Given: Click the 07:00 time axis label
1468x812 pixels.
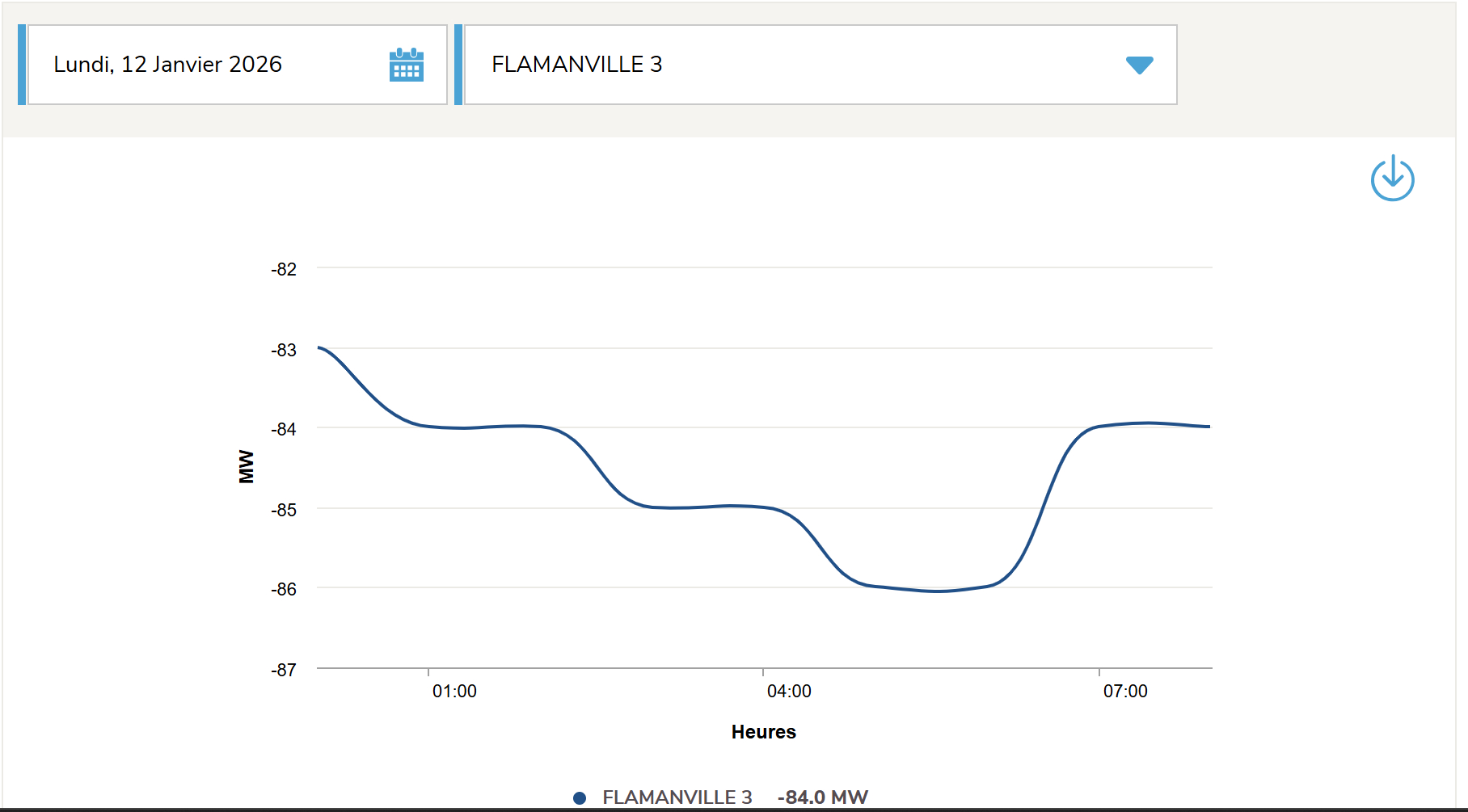Looking at the screenshot, I should (1125, 692).
